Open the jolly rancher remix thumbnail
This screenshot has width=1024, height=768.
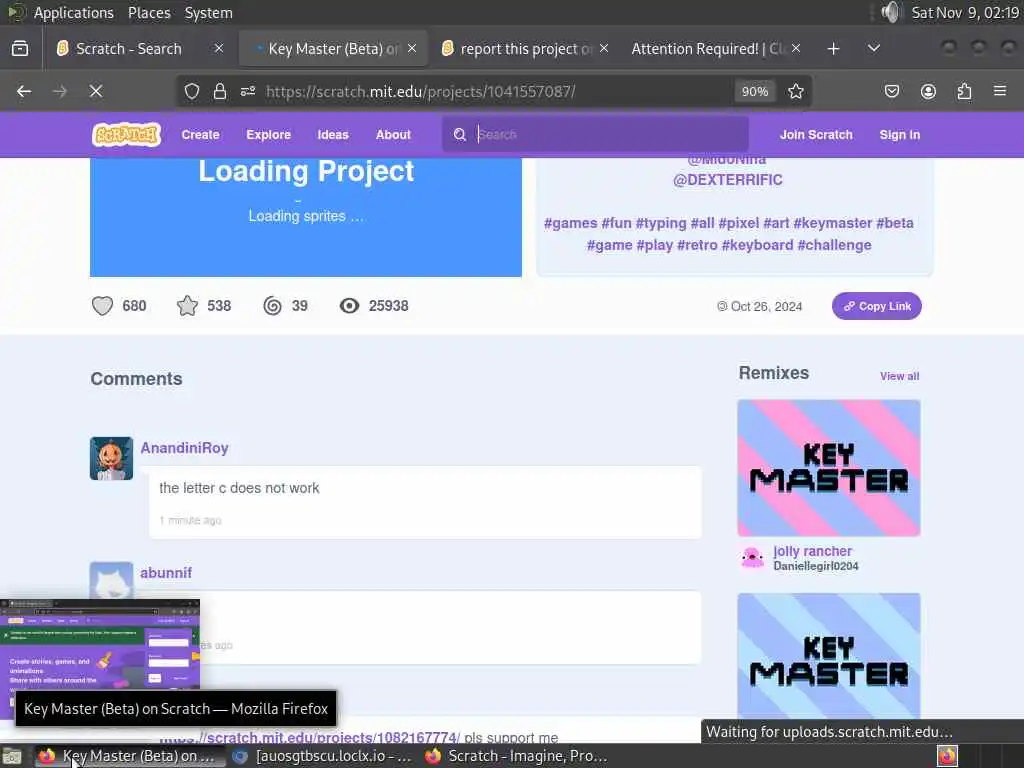[829, 468]
